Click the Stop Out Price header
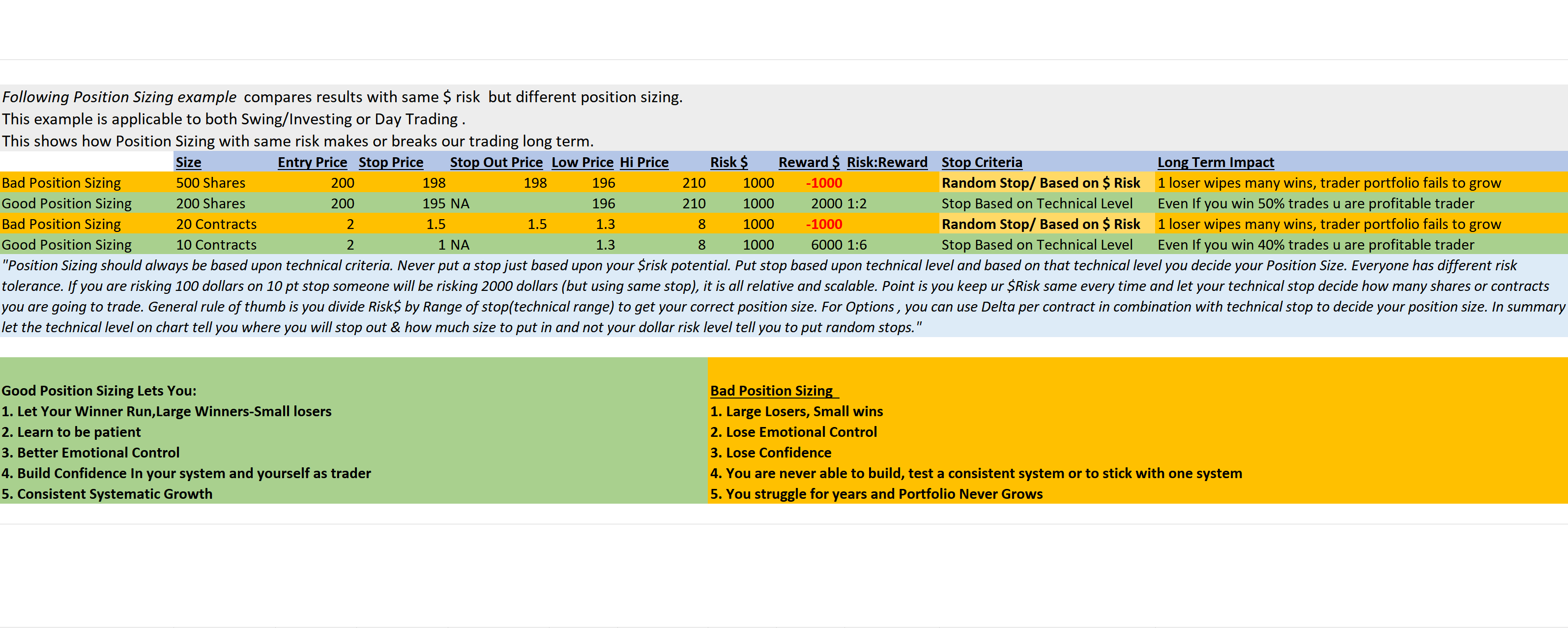The width and height of the screenshot is (1568, 628). 496,163
